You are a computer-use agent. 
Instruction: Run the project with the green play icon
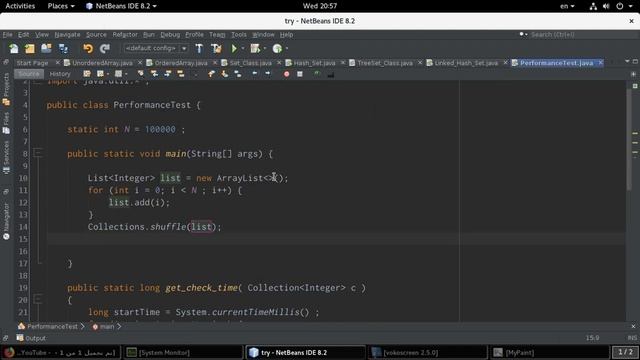(234, 49)
